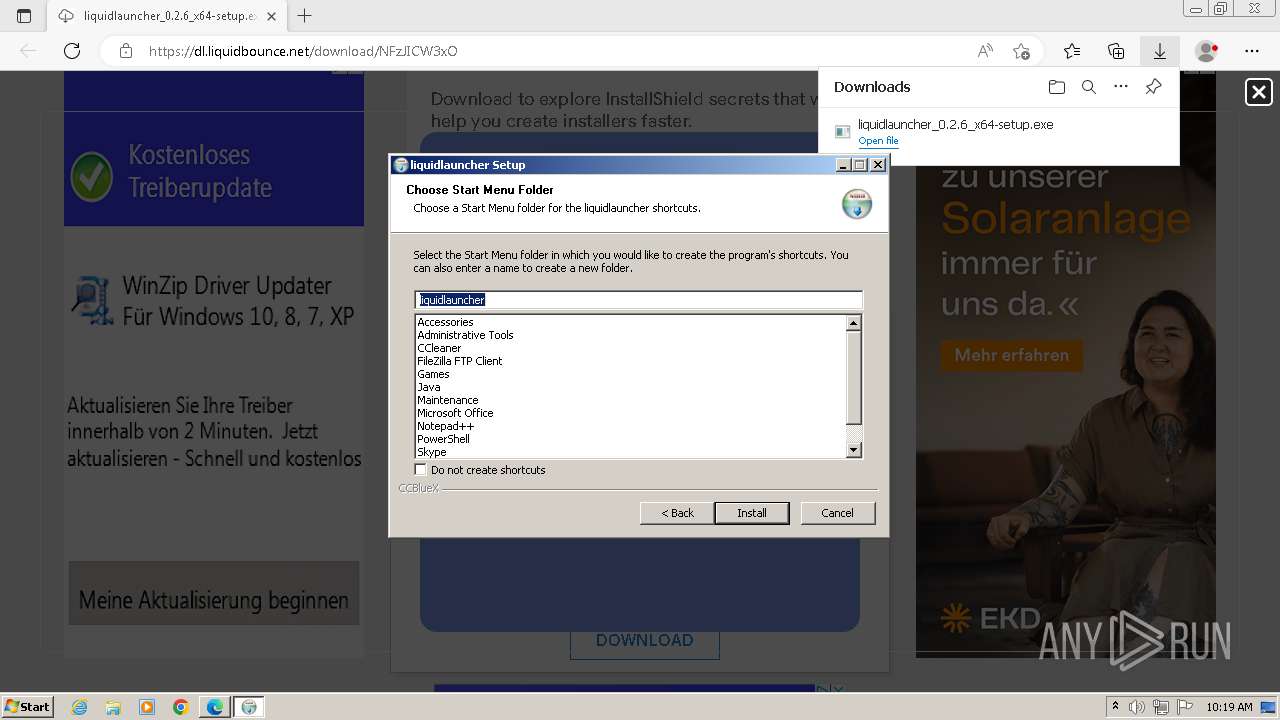The width and height of the screenshot is (1280, 720).
Task: Open Action Center flag icon
Action: [x=1184, y=707]
